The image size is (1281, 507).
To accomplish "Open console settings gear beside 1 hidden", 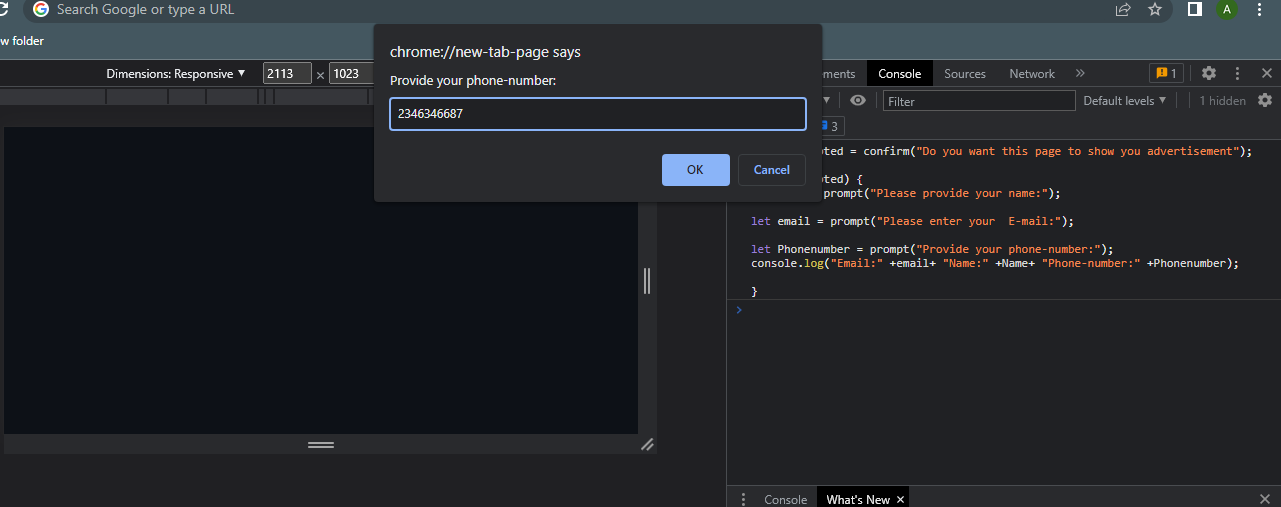I will click(1265, 101).
